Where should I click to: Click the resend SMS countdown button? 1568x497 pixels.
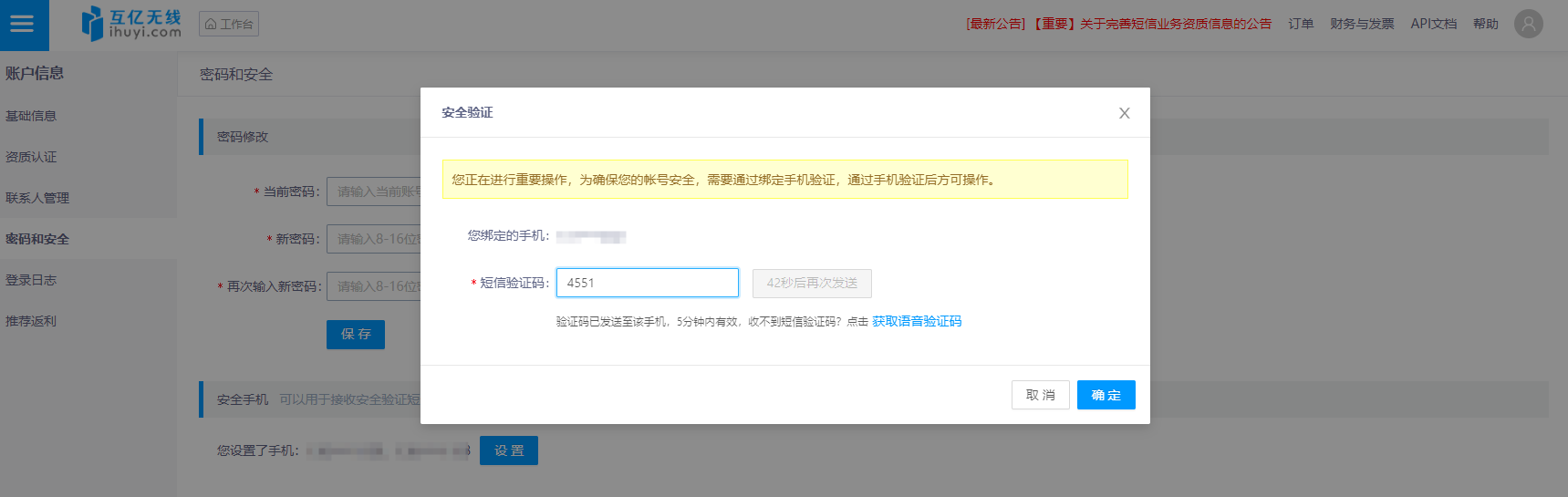click(811, 283)
